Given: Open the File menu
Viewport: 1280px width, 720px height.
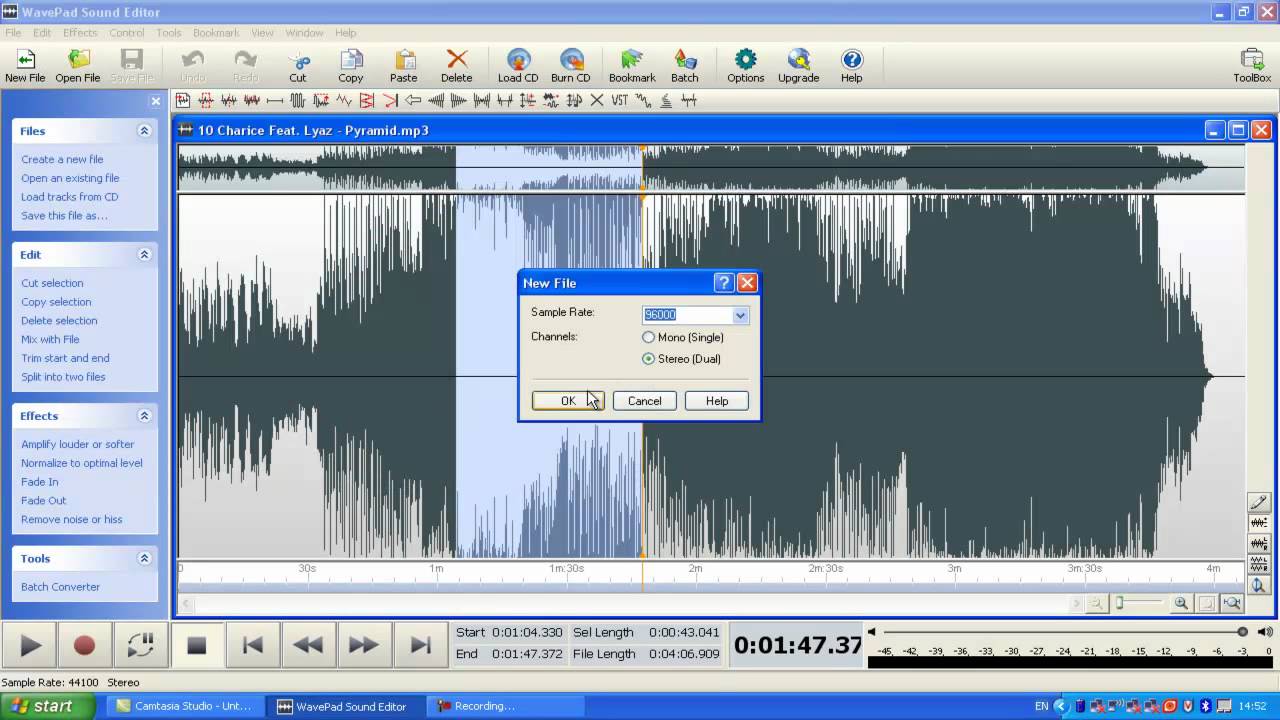Looking at the screenshot, I should [x=13, y=33].
